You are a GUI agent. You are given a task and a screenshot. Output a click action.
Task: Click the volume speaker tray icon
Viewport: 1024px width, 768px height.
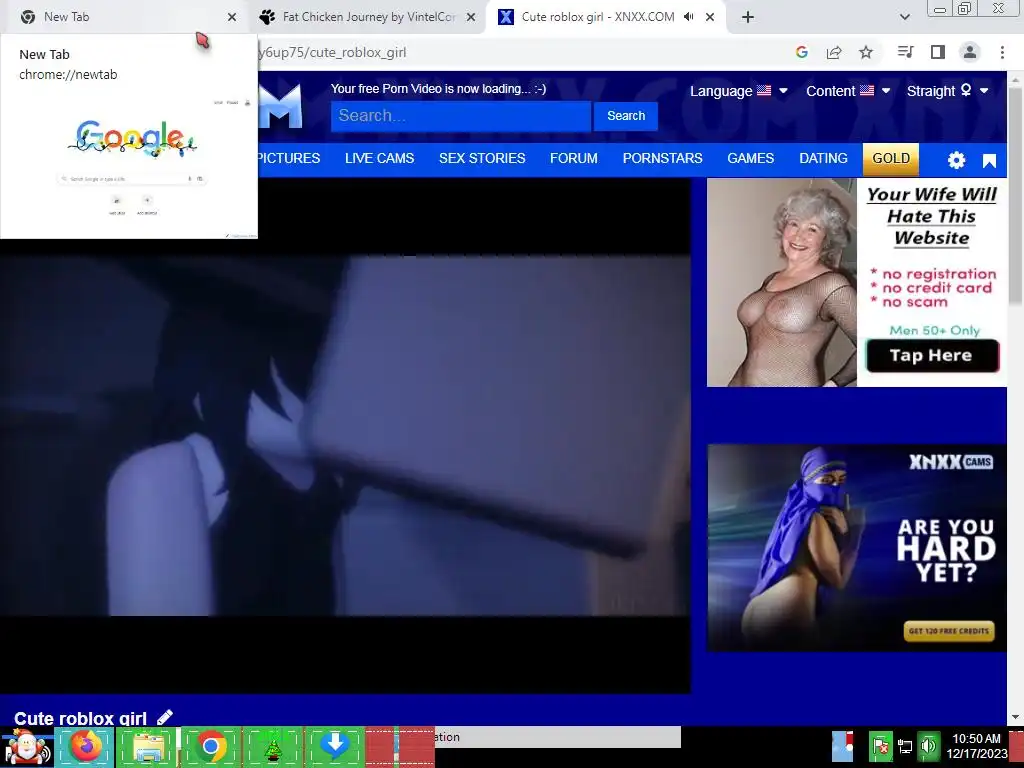click(928, 746)
